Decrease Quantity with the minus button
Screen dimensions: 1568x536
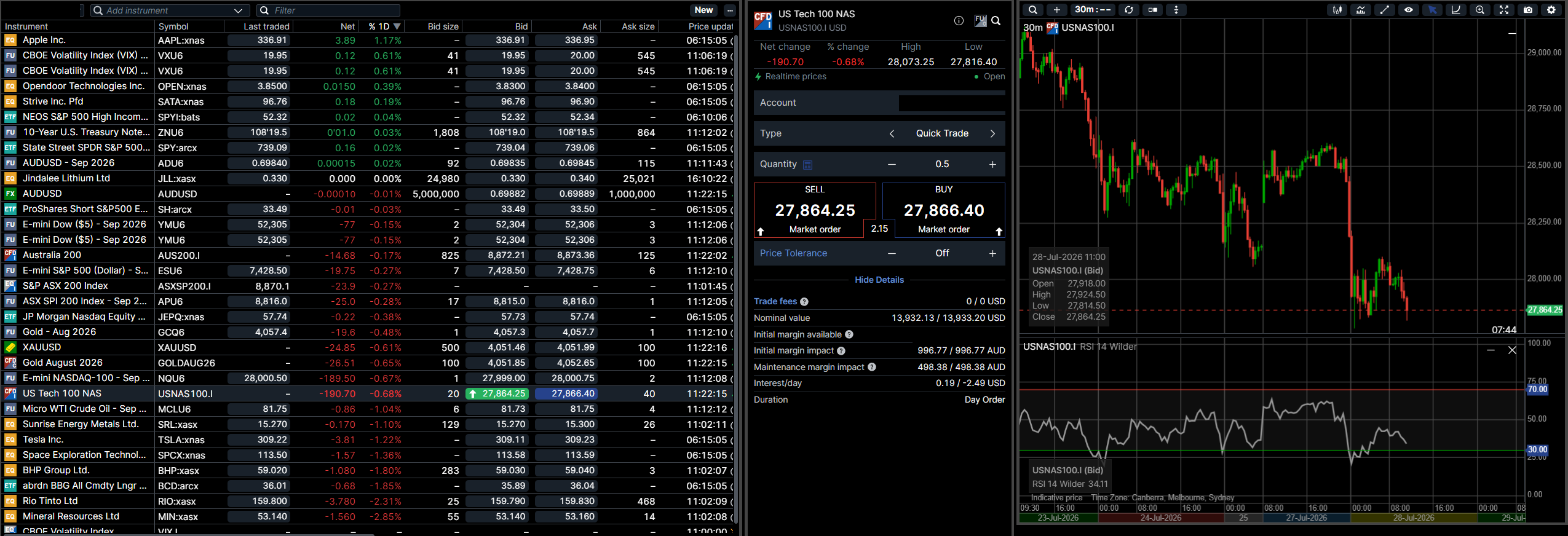[892, 164]
